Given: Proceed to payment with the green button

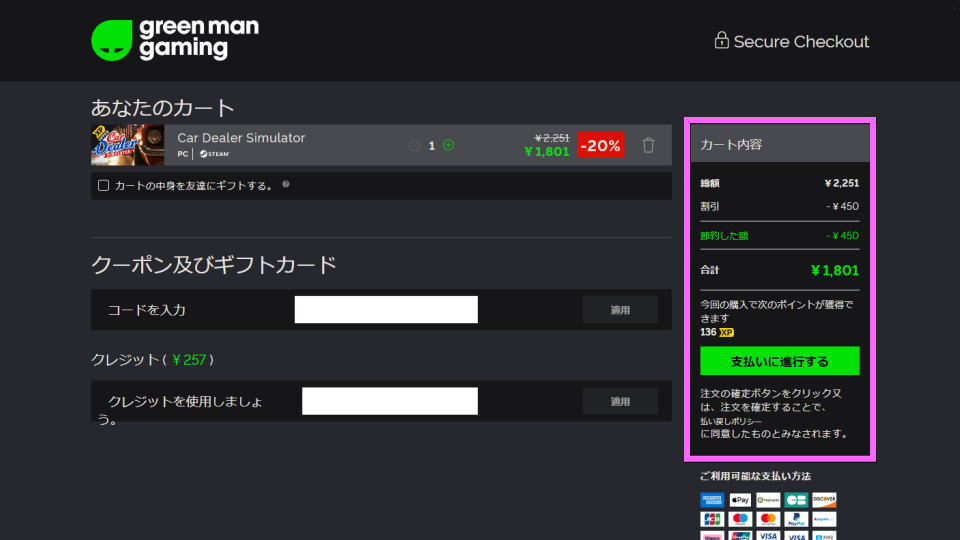Looking at the screenshot, I should (779, 361).
